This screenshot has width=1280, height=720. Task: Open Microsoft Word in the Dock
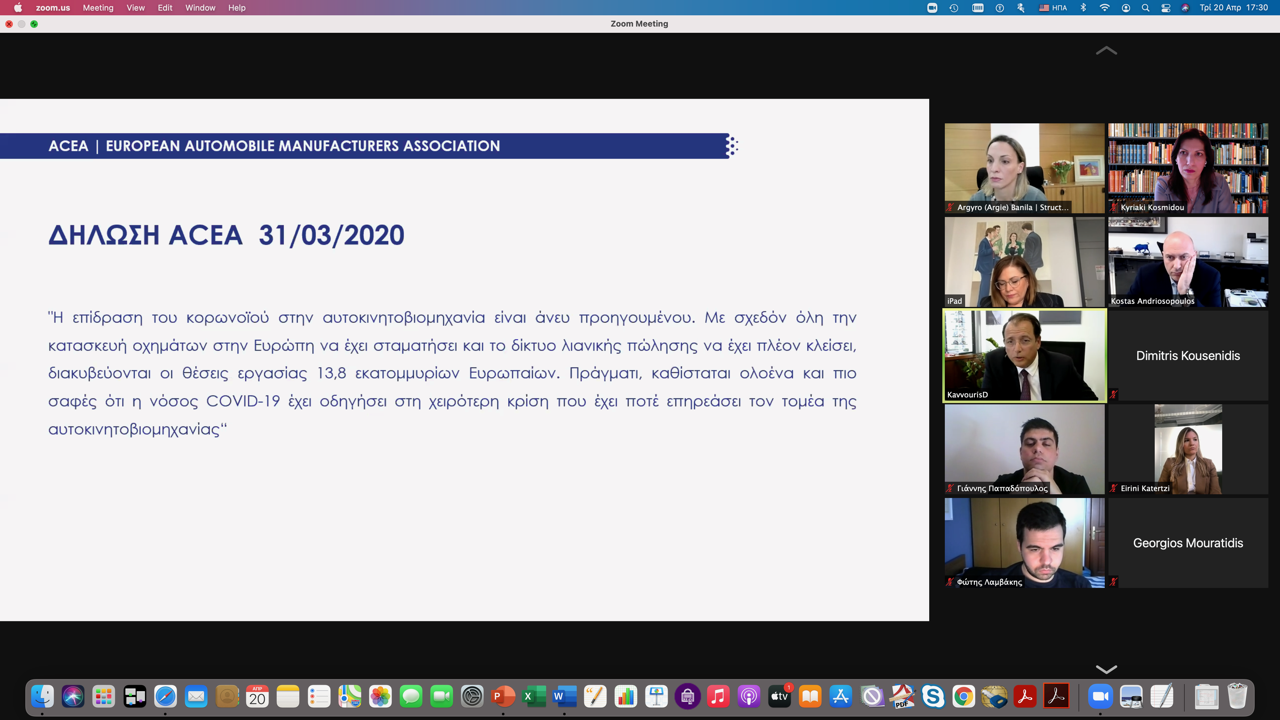pyautogui.click(x=564, y=696)
